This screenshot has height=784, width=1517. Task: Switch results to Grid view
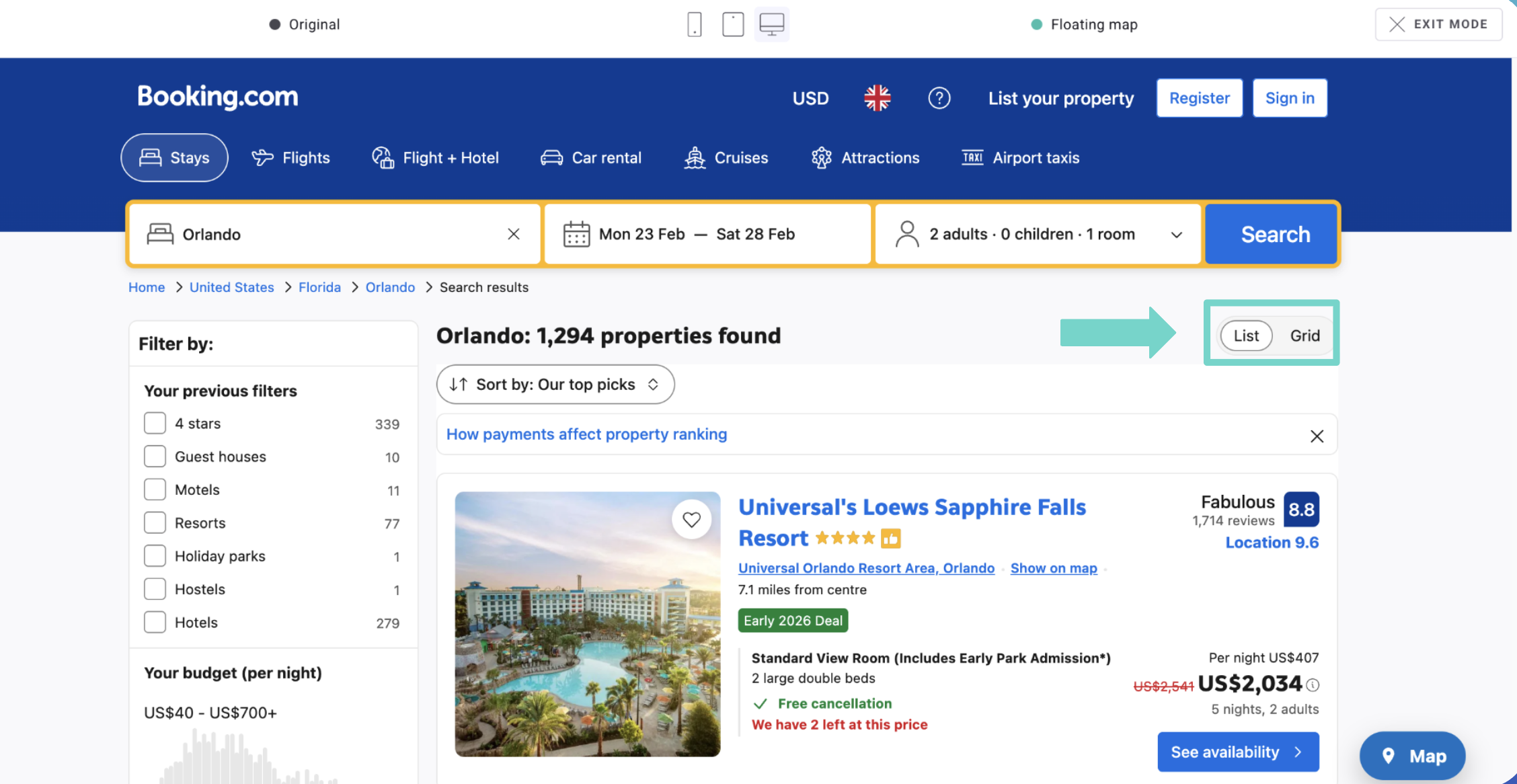tap(1305, 336)
